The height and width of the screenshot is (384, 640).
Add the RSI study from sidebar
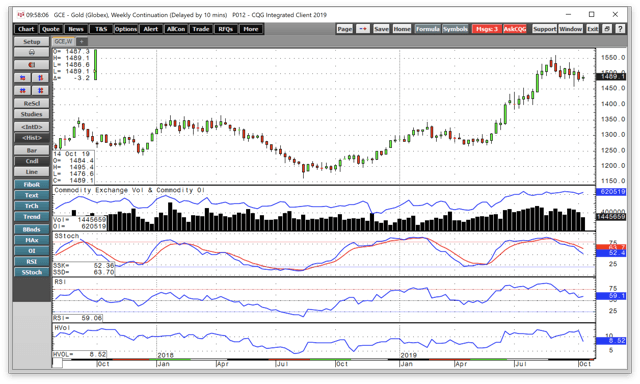pos(31,261)
